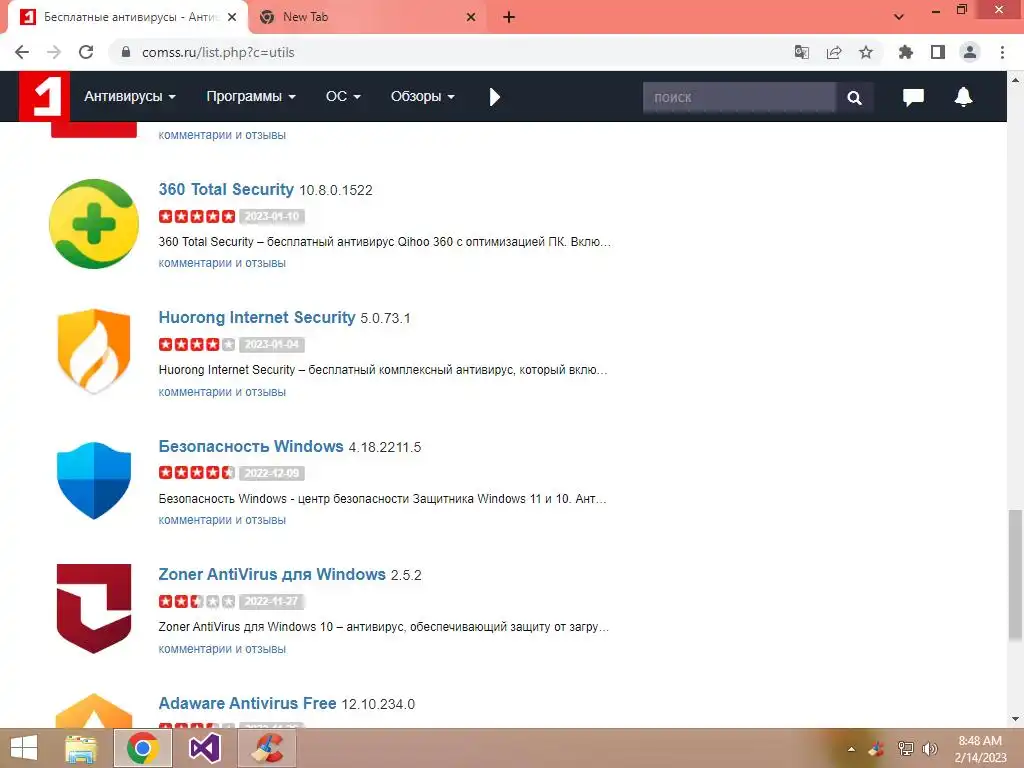Reload the comss.ru page
Viewport: 1024px width, 768px height.
point(86,52)
